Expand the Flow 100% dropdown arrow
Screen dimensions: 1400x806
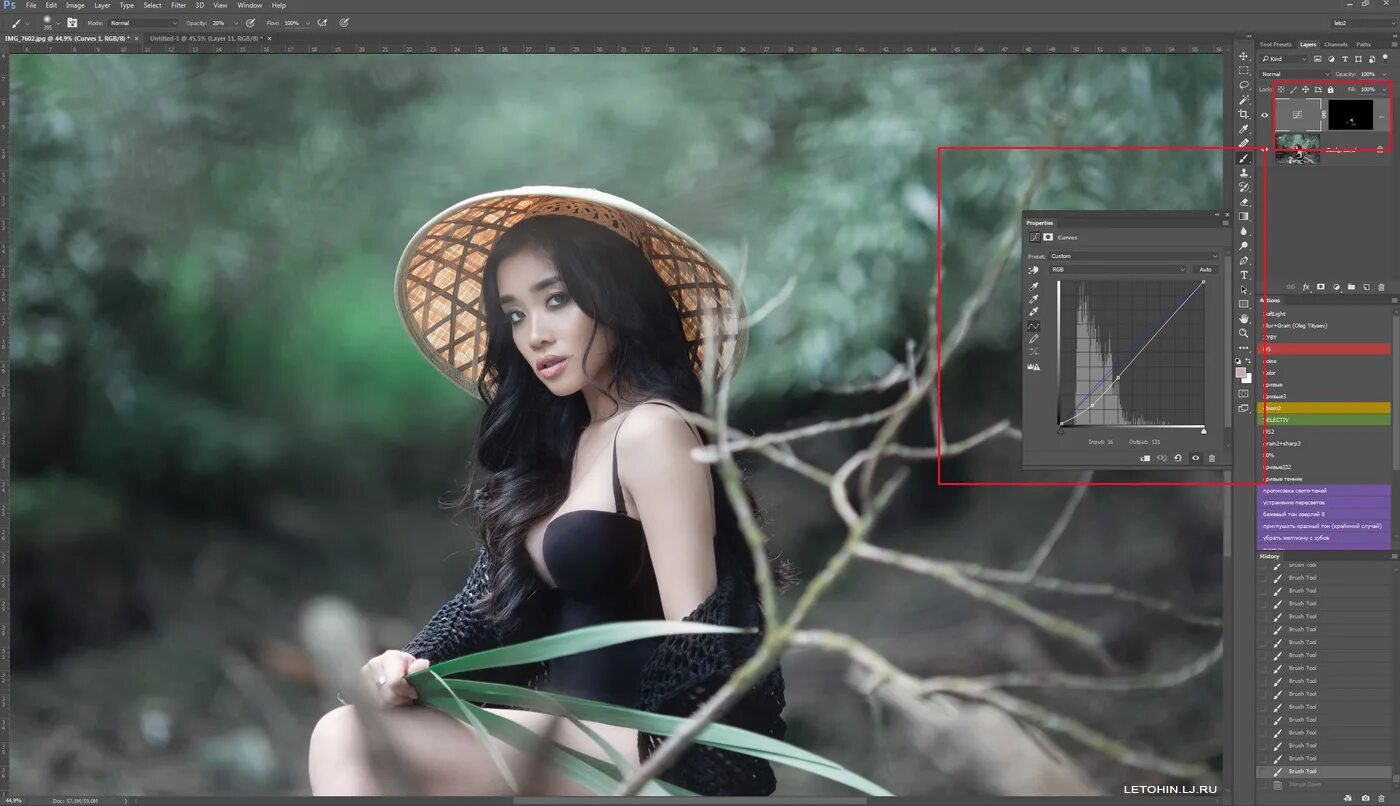click(308, 23)
